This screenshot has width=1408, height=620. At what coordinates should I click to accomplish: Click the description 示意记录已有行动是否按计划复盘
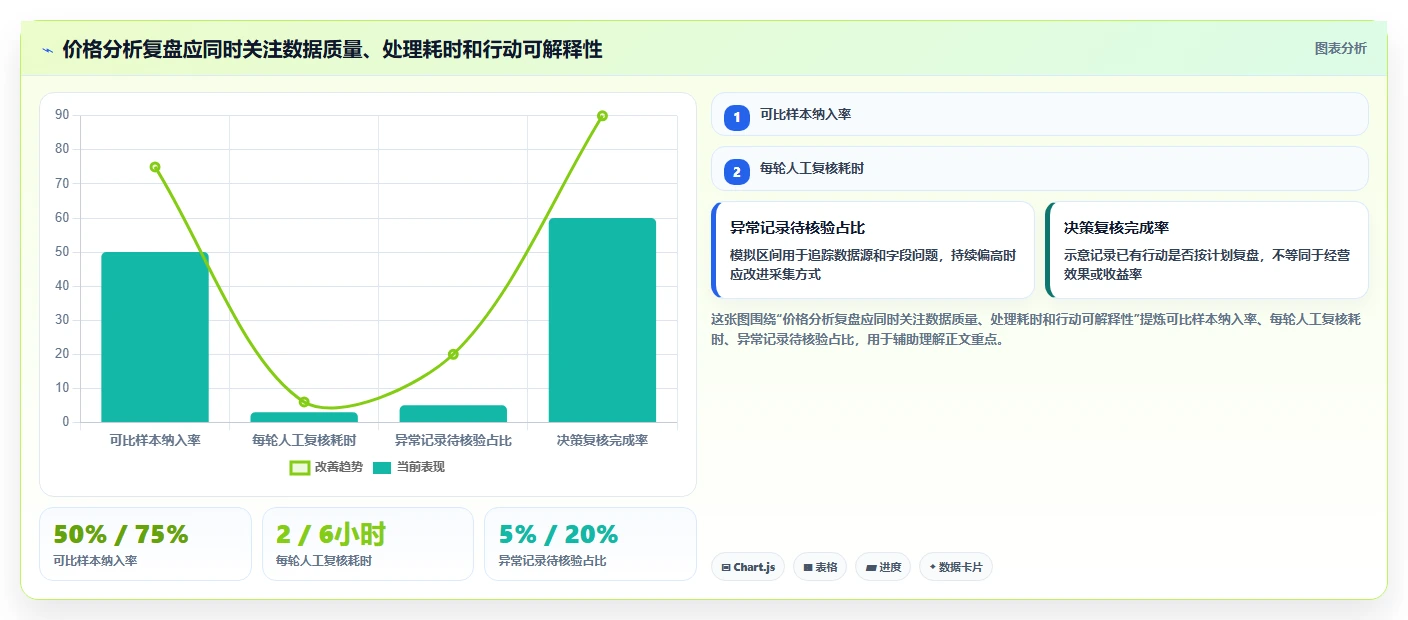click(1207, 265)
